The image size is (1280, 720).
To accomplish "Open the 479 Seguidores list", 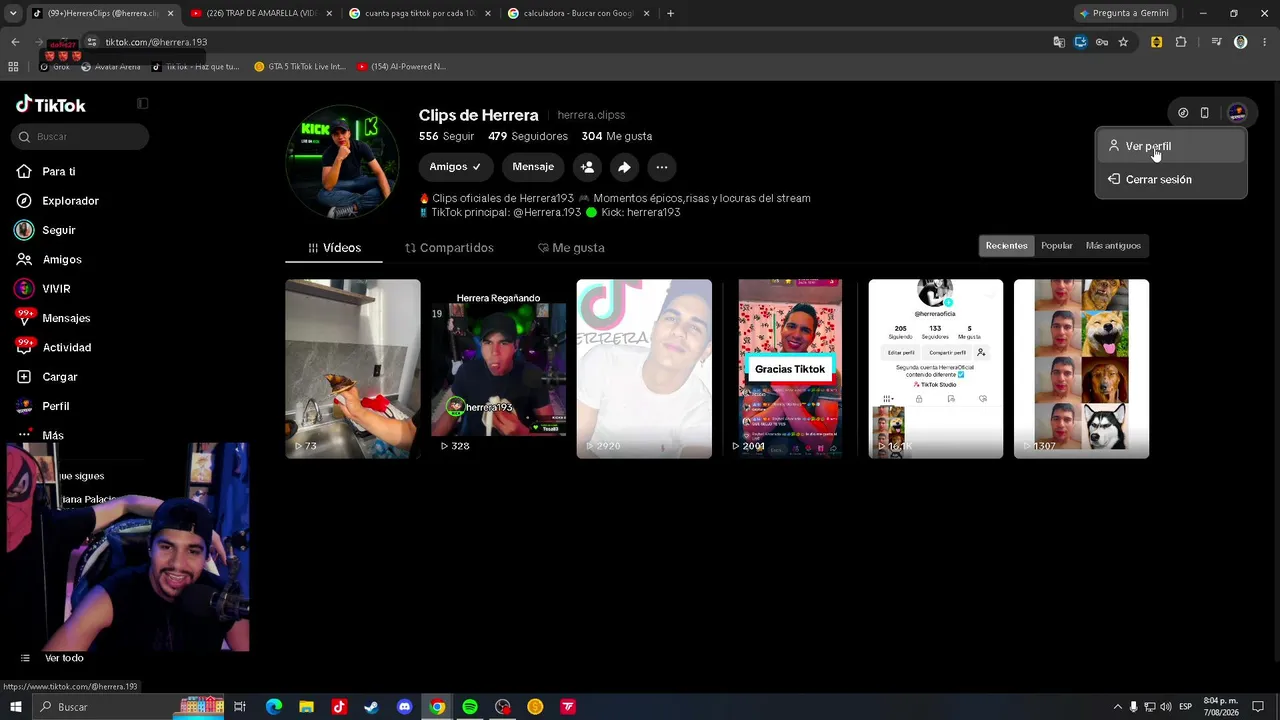I will [528, 136].
